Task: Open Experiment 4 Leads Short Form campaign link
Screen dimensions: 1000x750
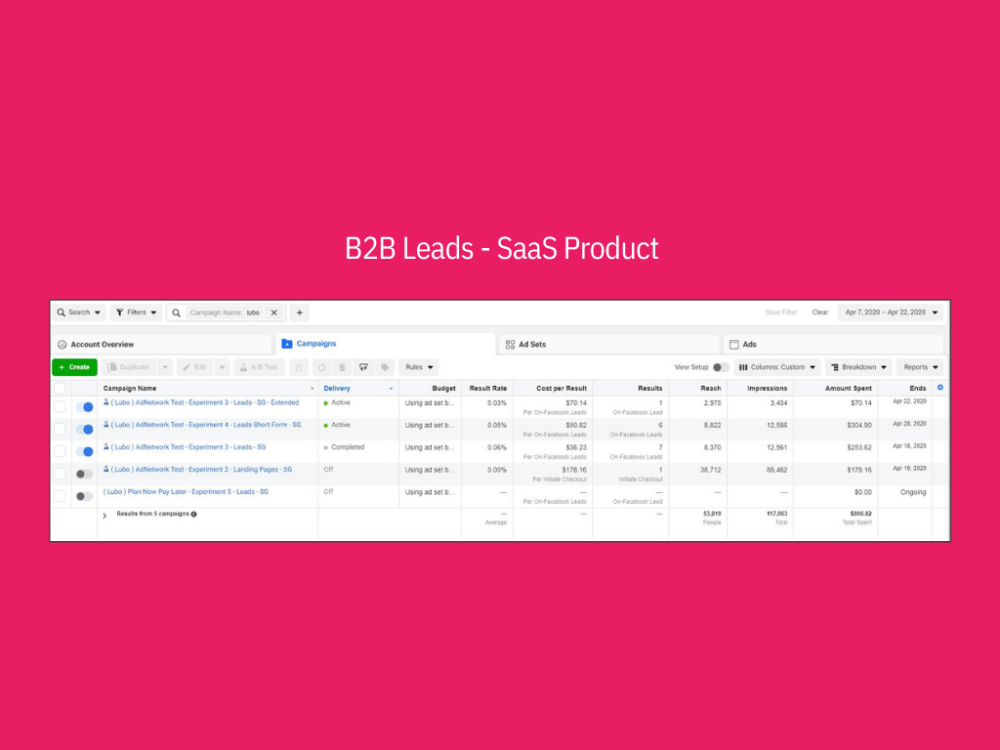Action: 206,425
